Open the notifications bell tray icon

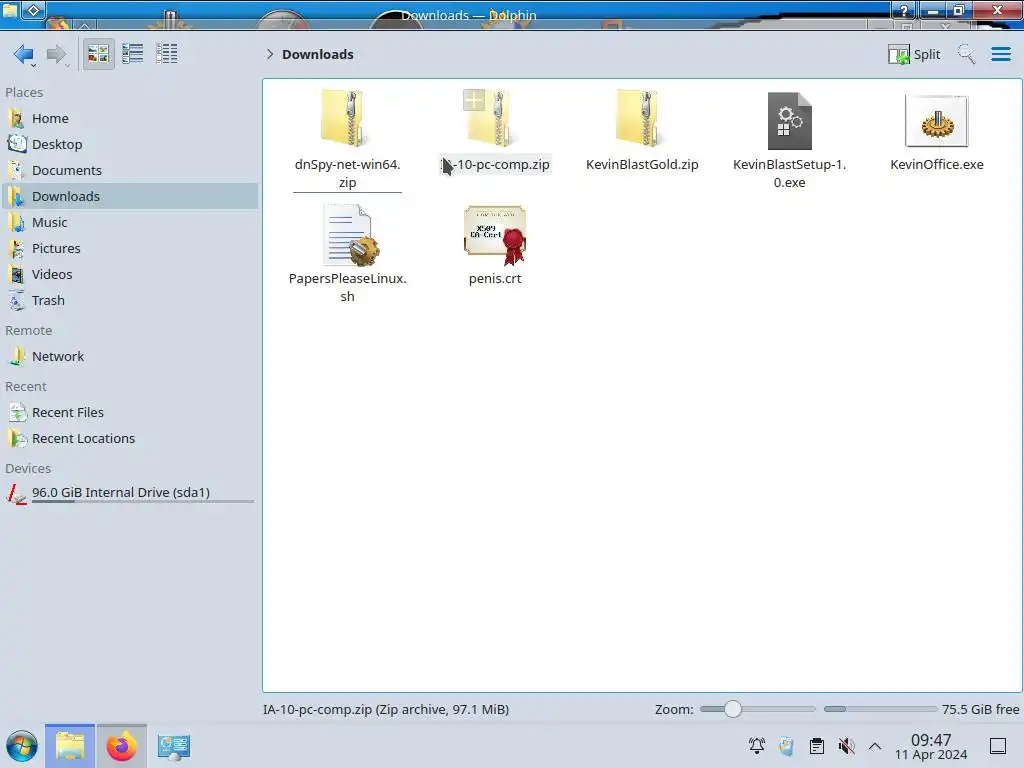click(757, 746)
